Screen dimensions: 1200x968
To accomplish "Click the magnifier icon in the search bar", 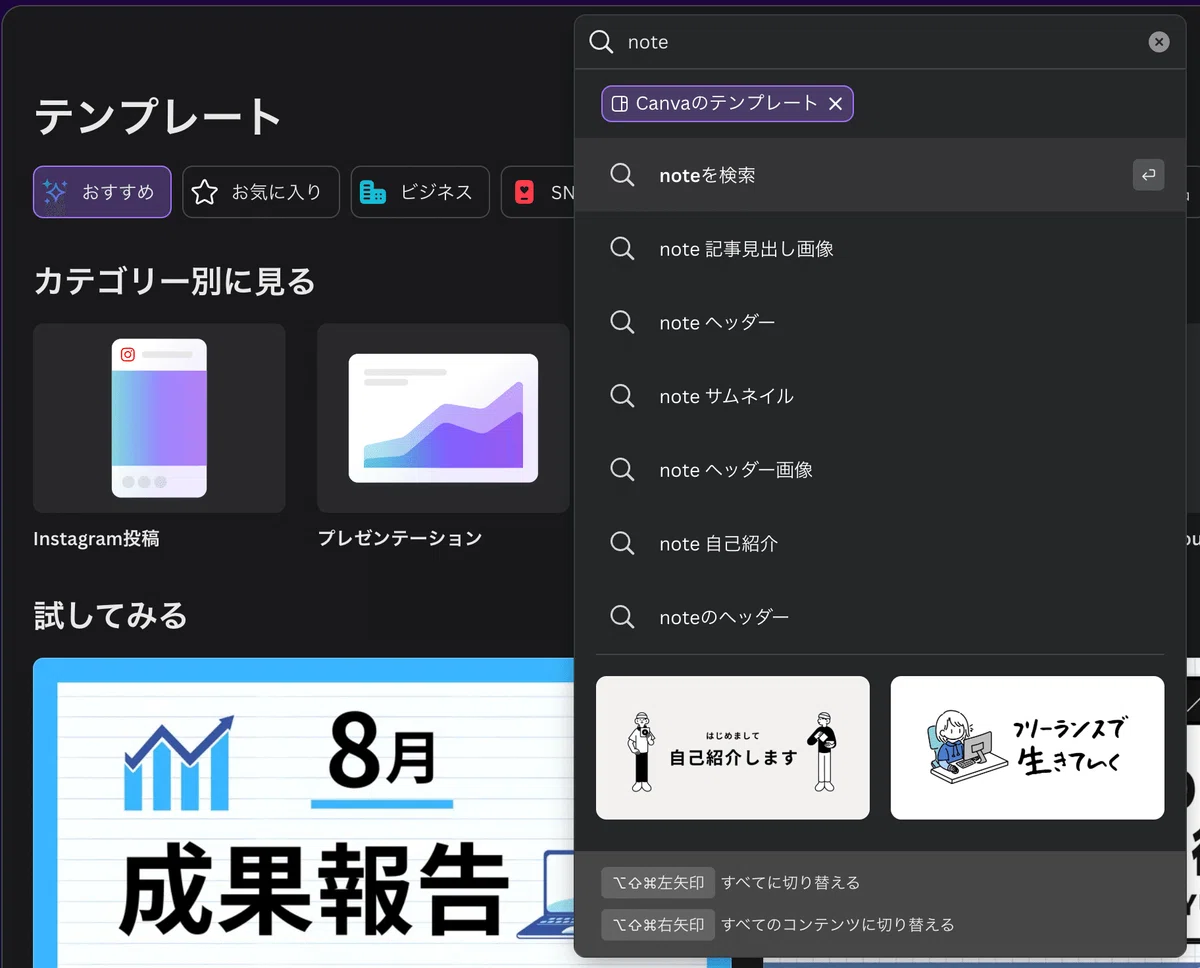I will coord(601,42).
